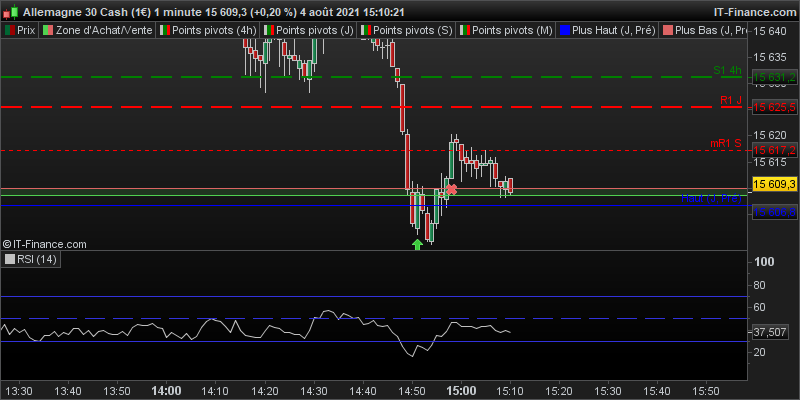
Task: Click the grey square icon beside RSI (14)
Action: pos(10,260)
